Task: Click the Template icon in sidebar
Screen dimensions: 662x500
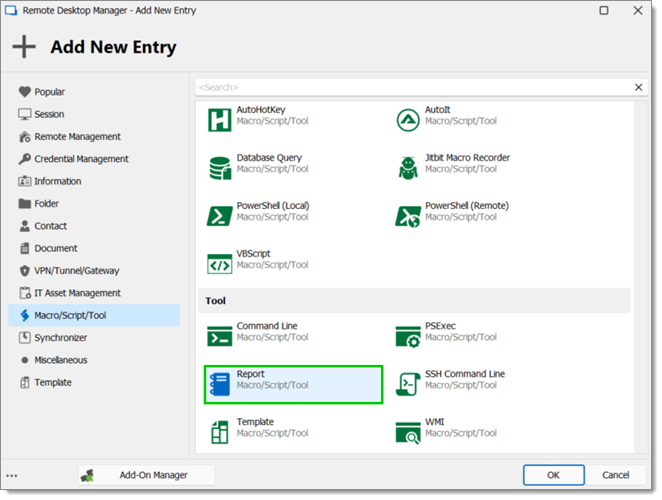Action: pos(24,382)
